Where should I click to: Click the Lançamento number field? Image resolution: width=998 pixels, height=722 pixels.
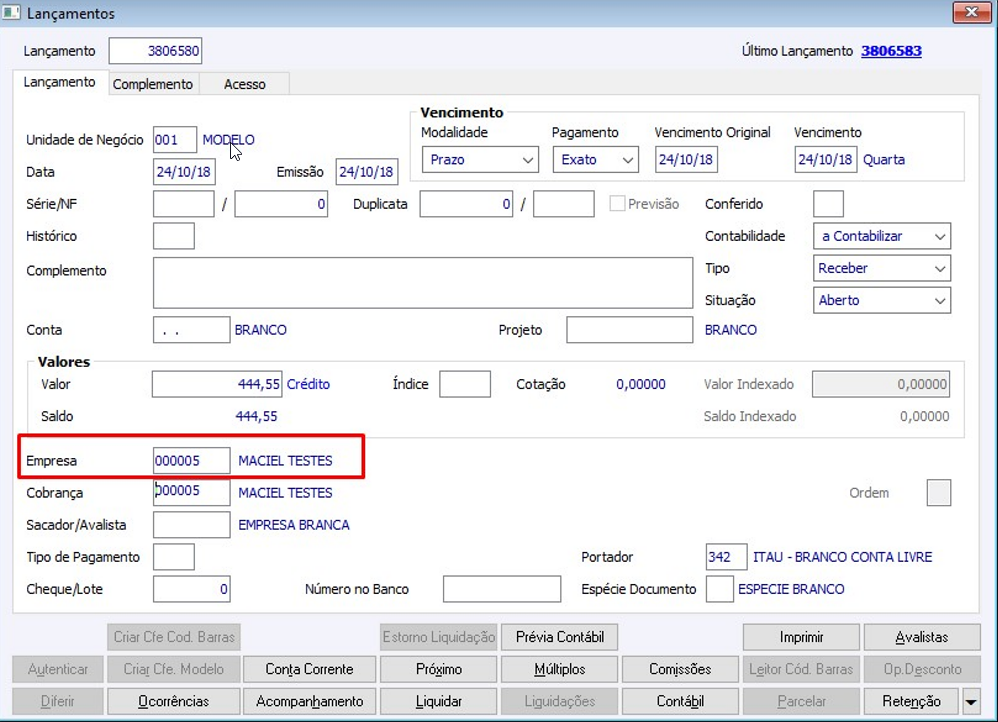(155, 51)
